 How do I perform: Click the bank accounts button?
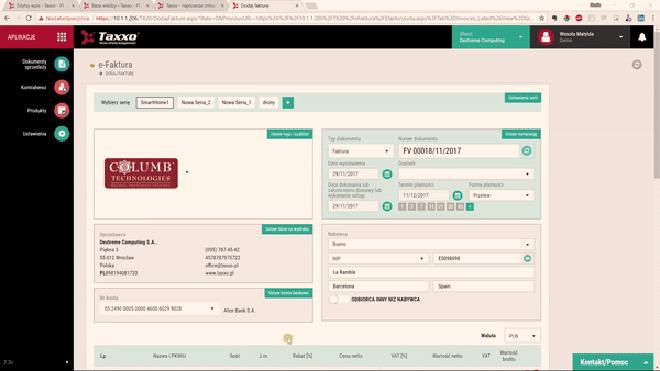tap(288, 293)
